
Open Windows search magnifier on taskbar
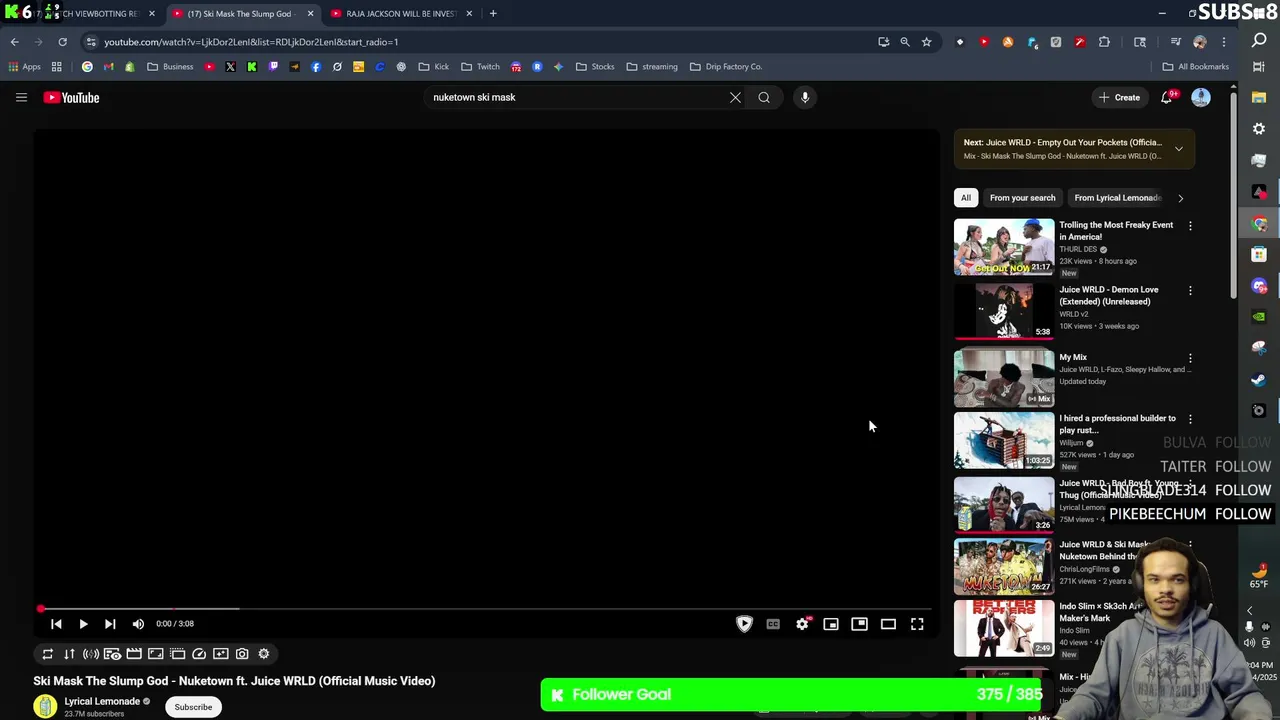tap(1259, 40)
